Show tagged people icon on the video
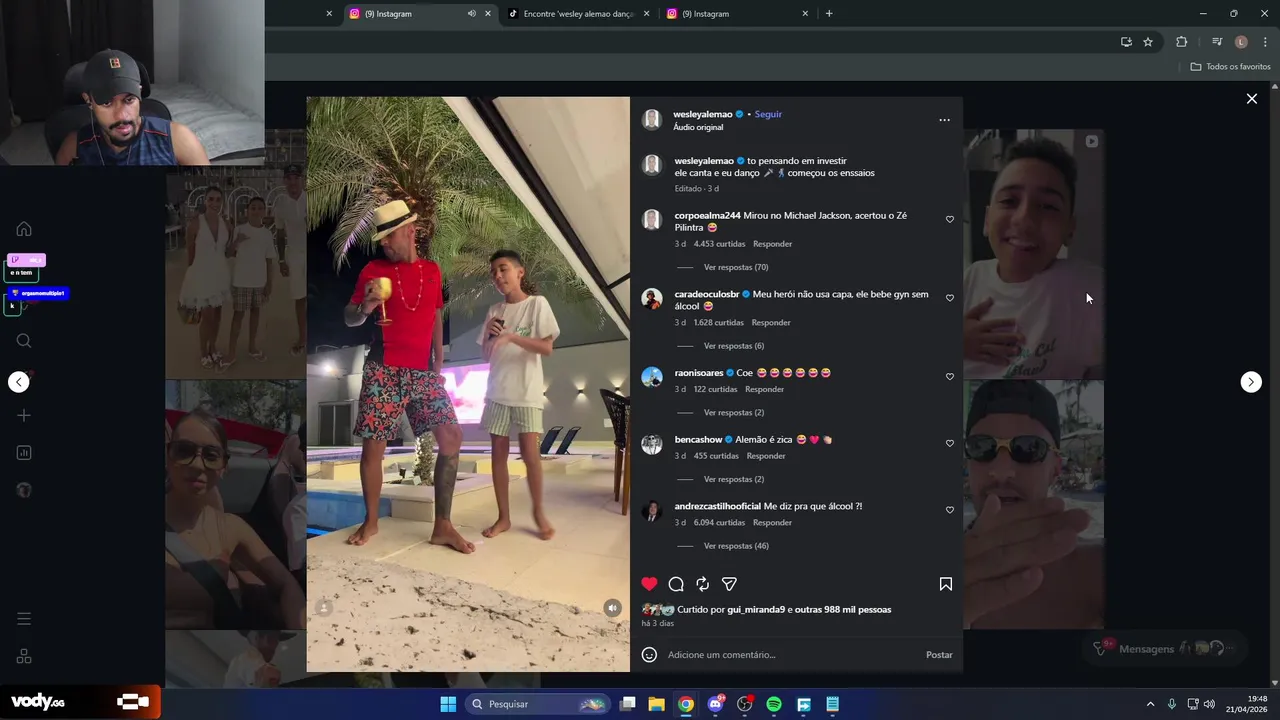The image size is (1280, 720). 324,608
